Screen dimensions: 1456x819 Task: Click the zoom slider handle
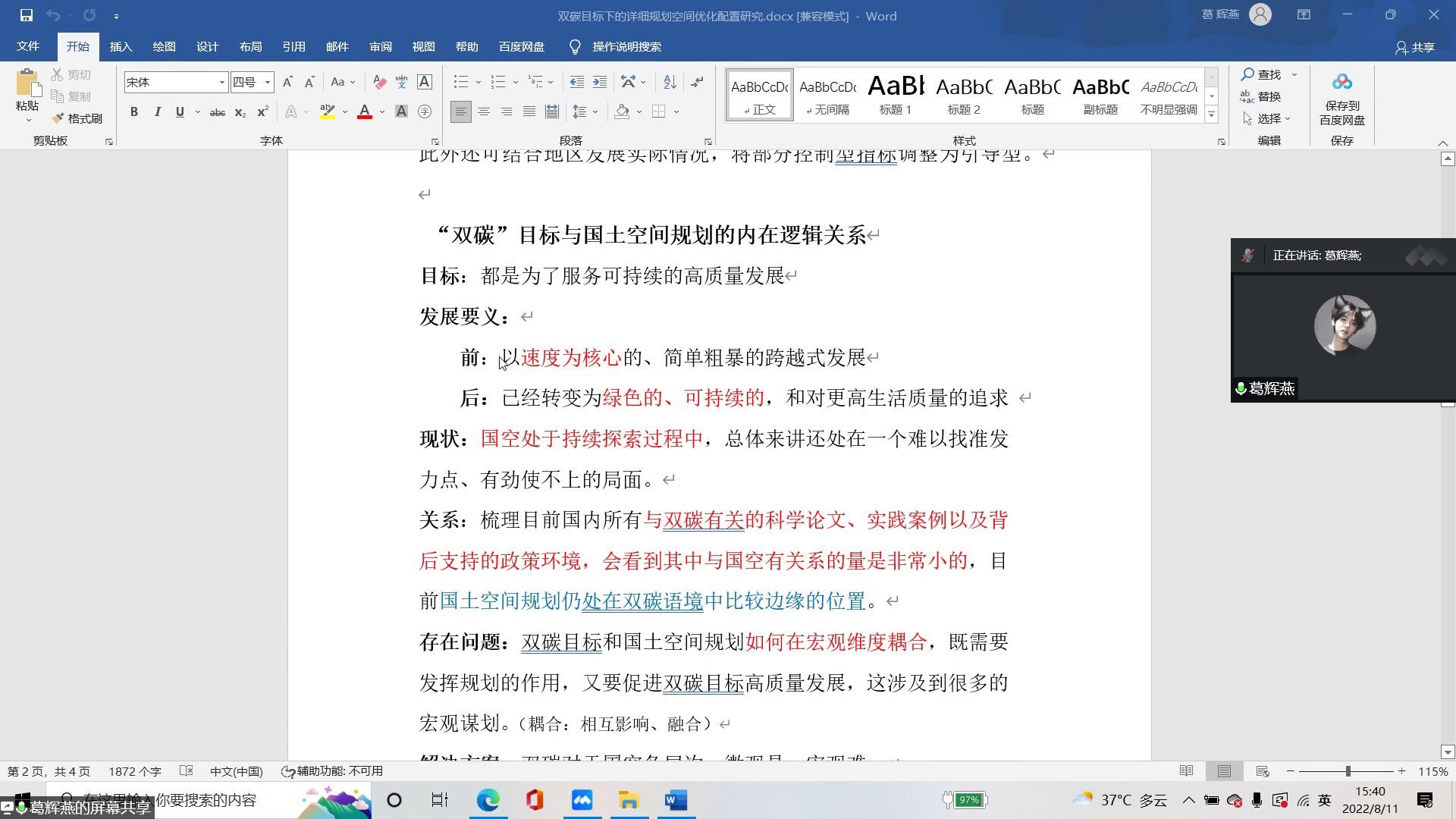[1348, 771]
